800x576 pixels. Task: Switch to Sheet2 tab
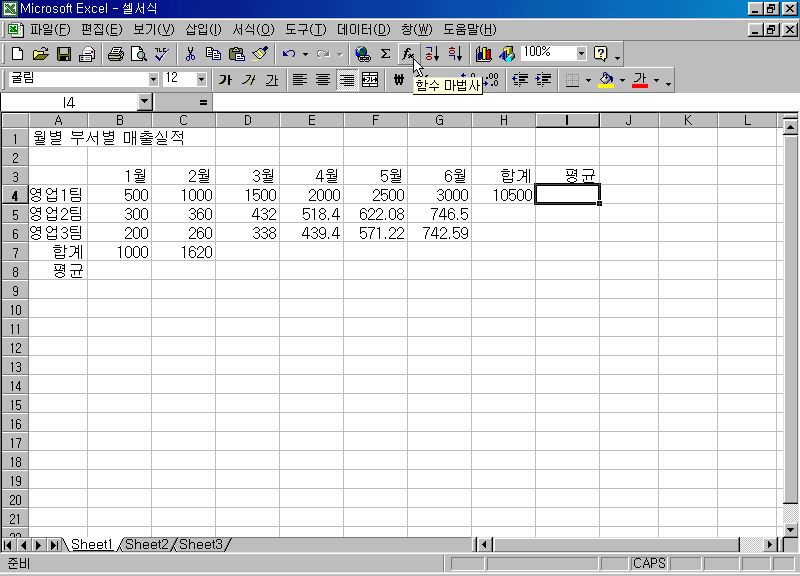tap(147, 544)
